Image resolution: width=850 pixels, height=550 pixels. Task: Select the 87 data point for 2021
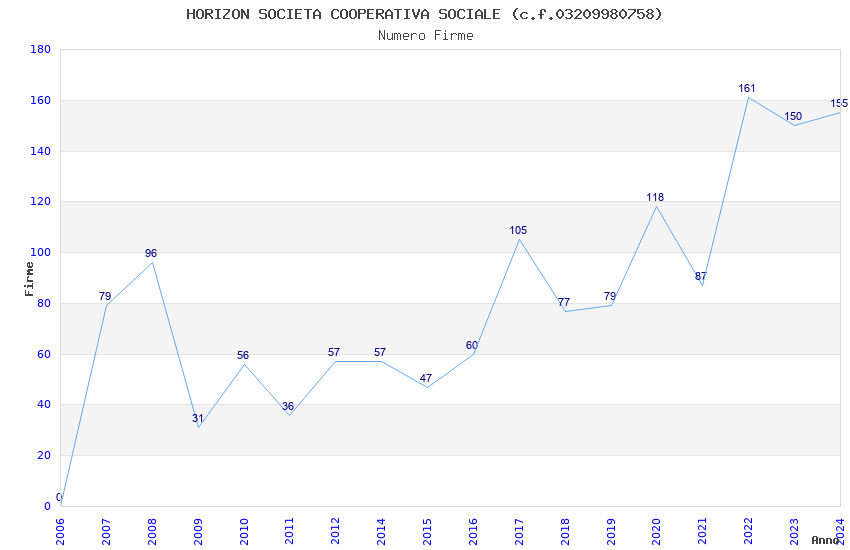(700, 276)
